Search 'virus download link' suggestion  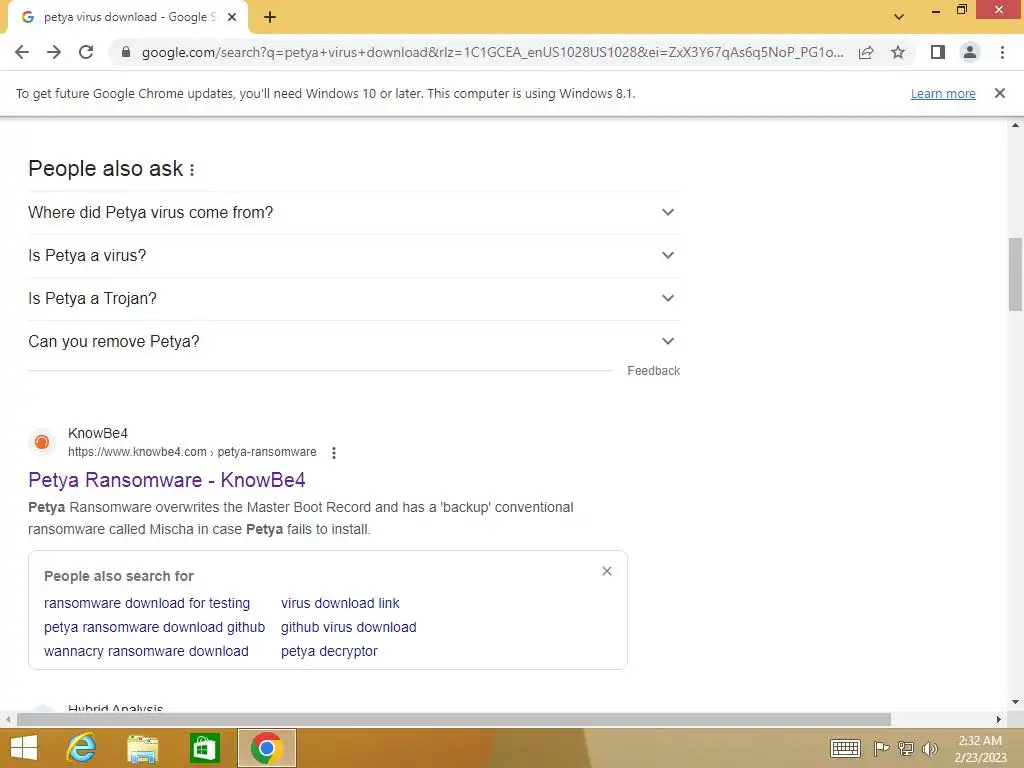340,603
